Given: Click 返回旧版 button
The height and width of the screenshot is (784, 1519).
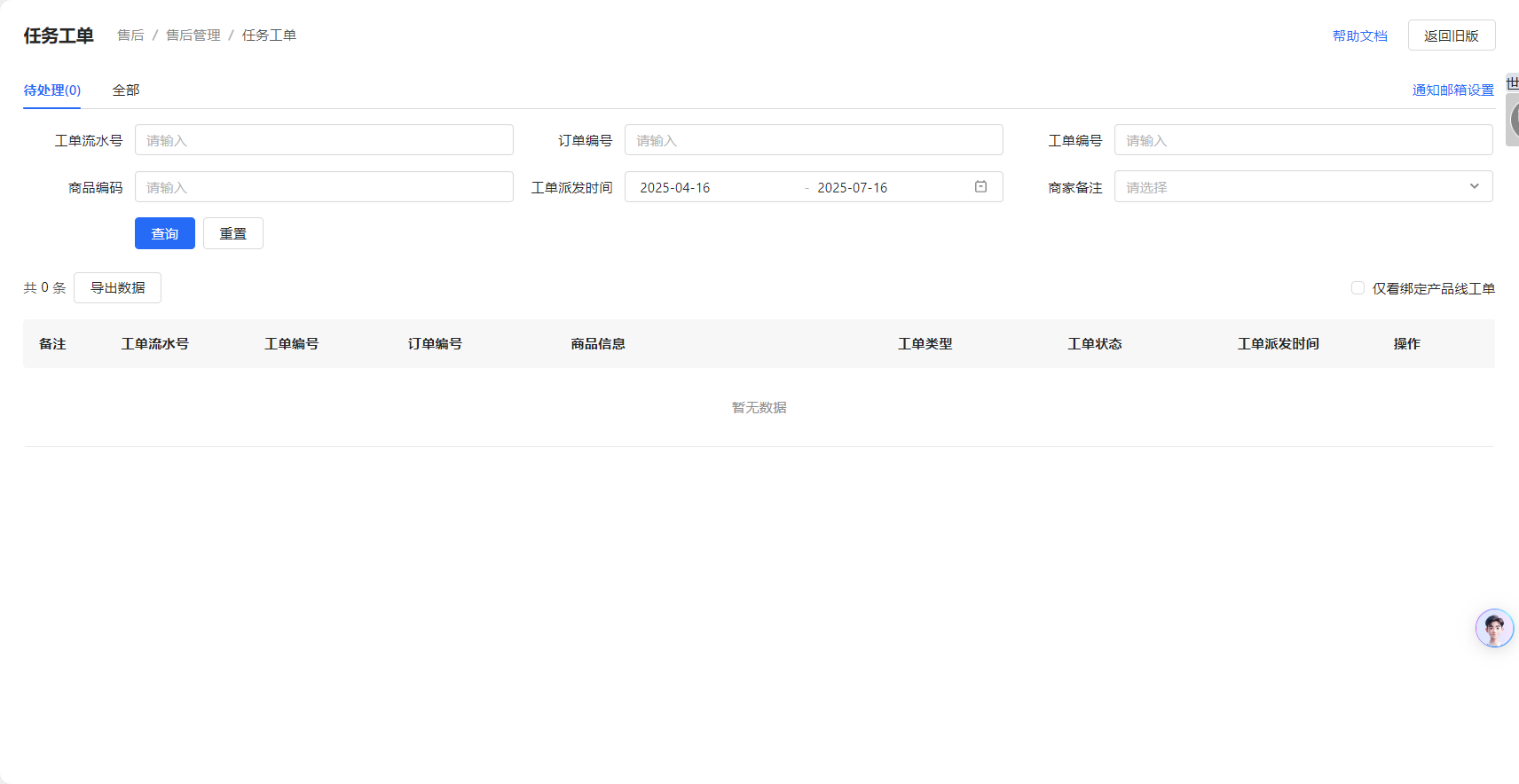Looking at the screenshot, I should coord(1451,35).
